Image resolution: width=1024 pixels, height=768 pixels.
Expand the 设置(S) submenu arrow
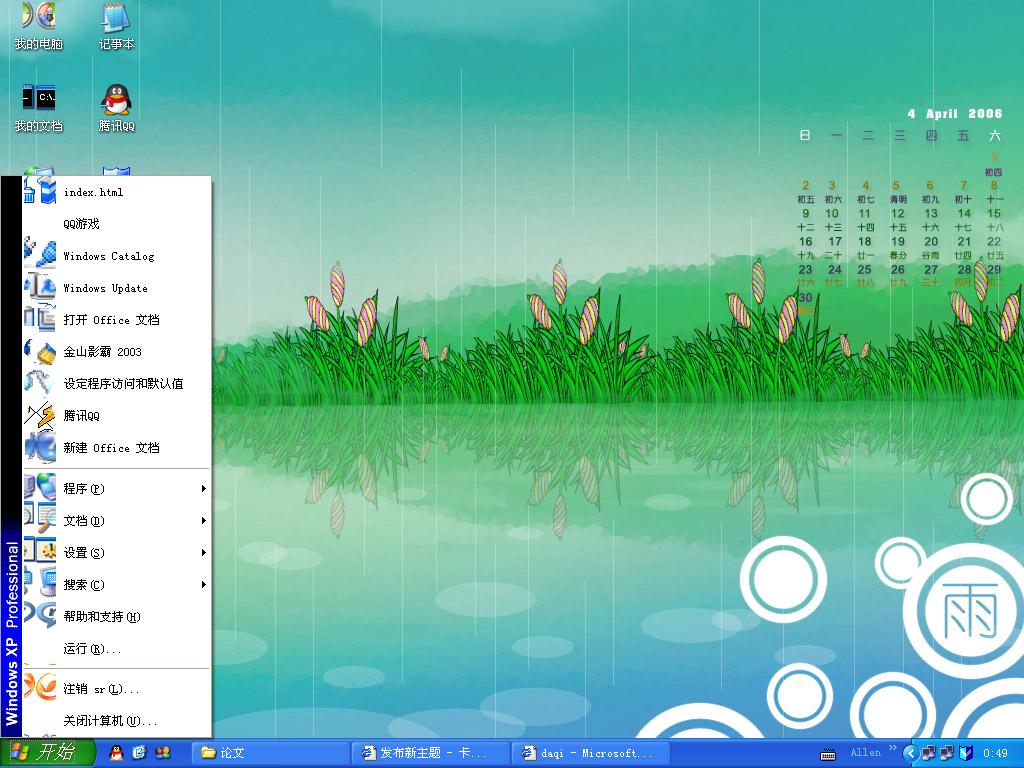[204, 552]
